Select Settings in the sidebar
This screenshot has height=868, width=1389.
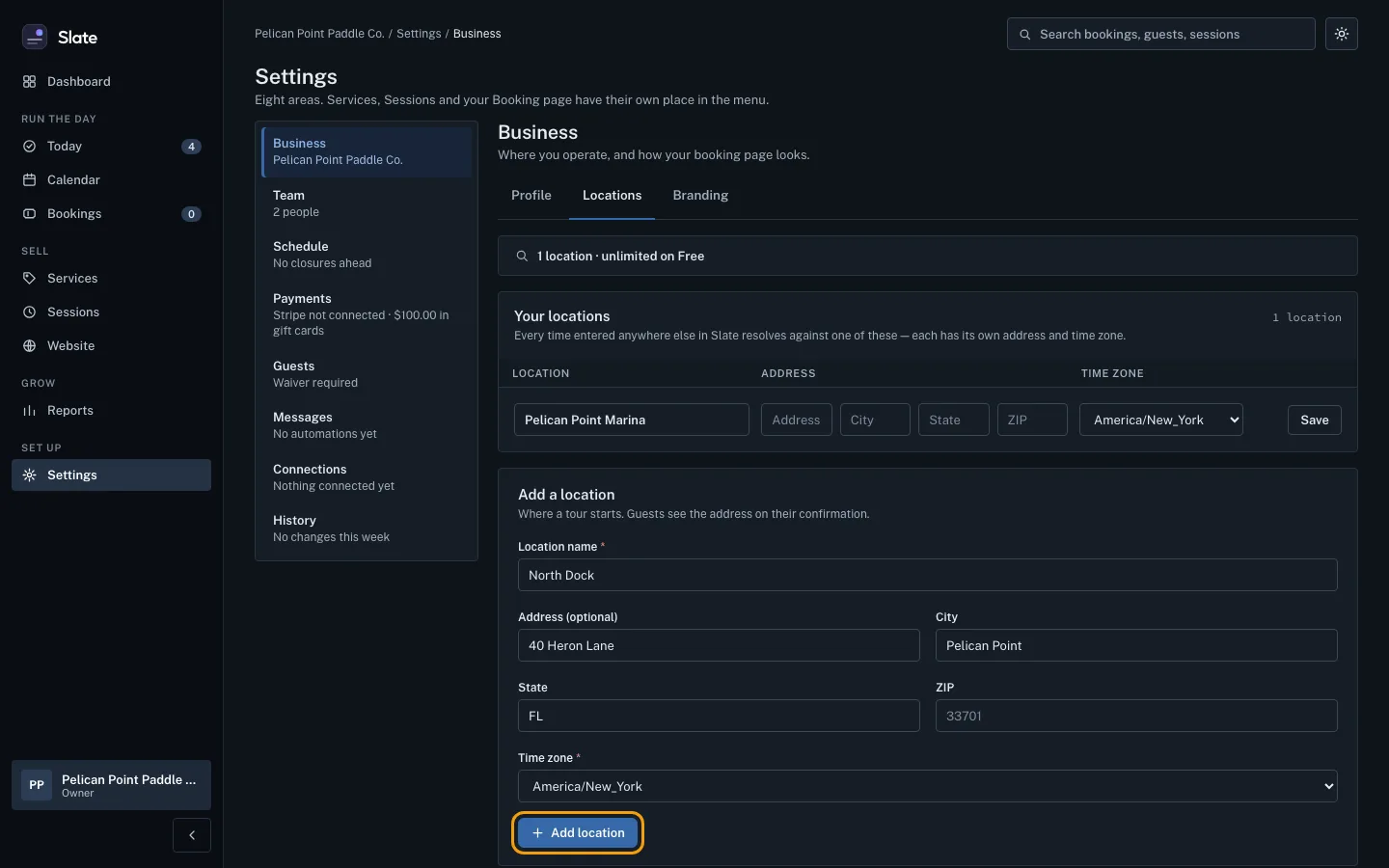(111, 475)
